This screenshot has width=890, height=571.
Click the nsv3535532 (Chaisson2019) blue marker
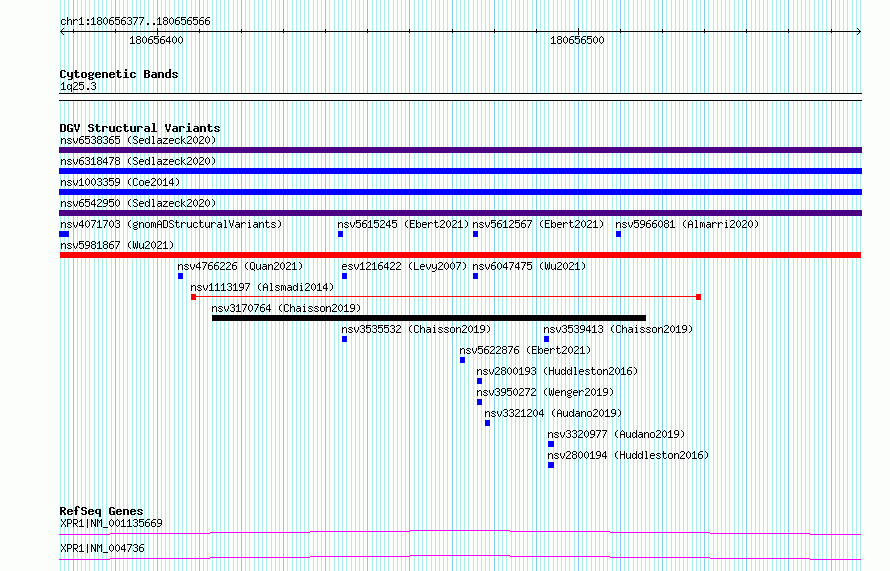[345, 339]
